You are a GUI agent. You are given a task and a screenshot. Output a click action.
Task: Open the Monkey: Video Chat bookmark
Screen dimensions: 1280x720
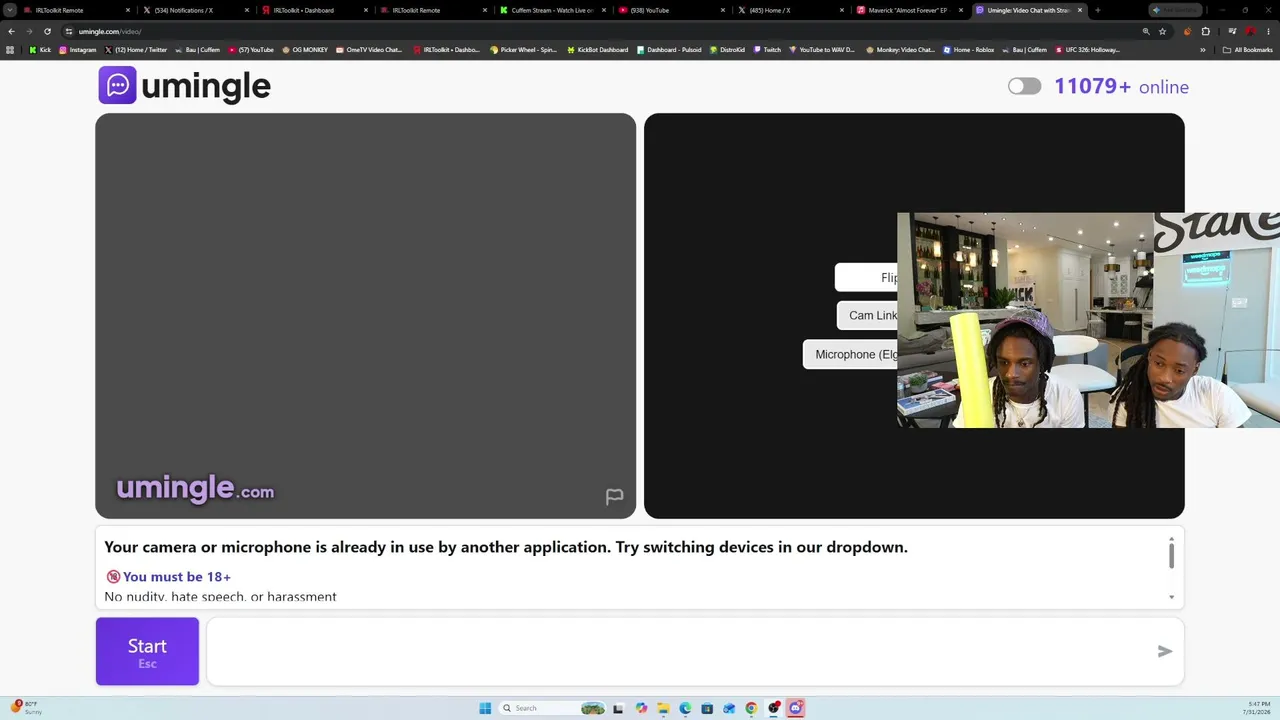(900, 50)
